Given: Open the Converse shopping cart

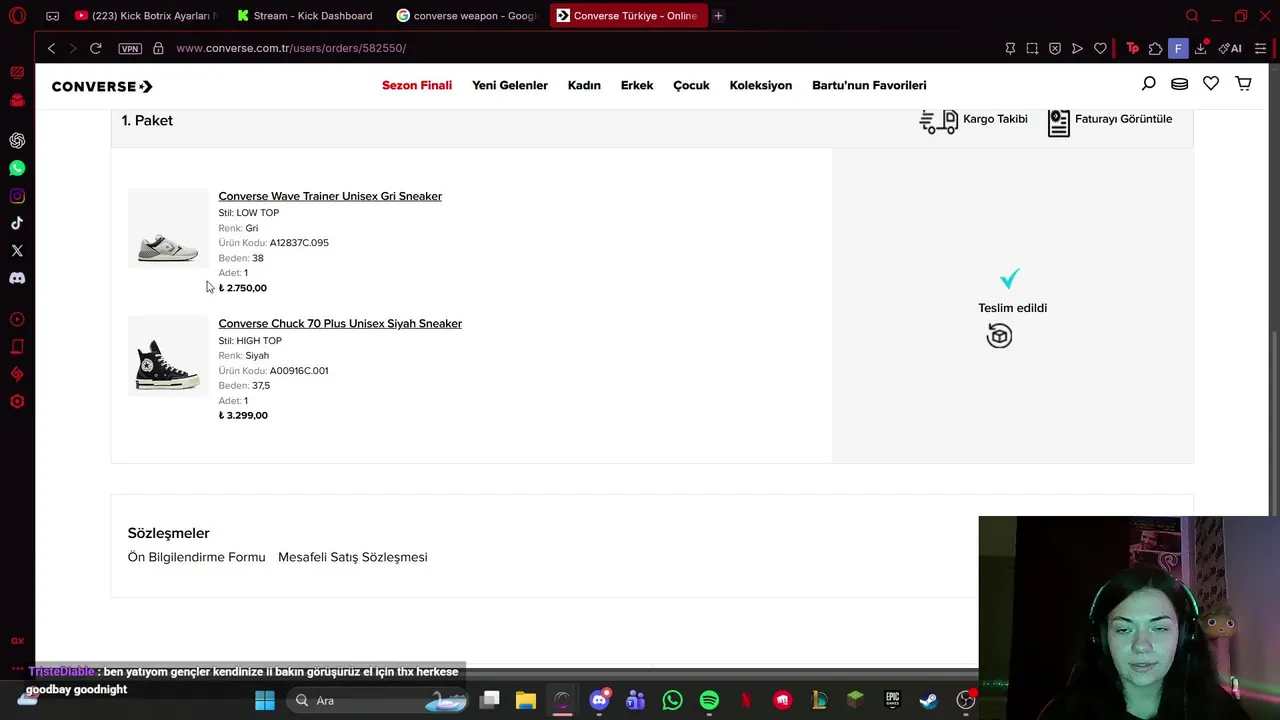Looking at the screenshot, I should [1243, 84].
